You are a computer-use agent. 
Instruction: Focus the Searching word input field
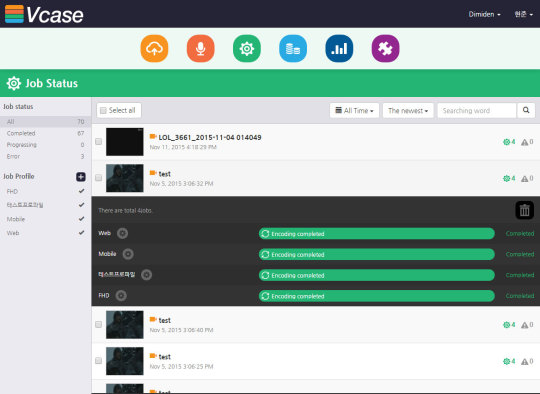tap(477, 111)
